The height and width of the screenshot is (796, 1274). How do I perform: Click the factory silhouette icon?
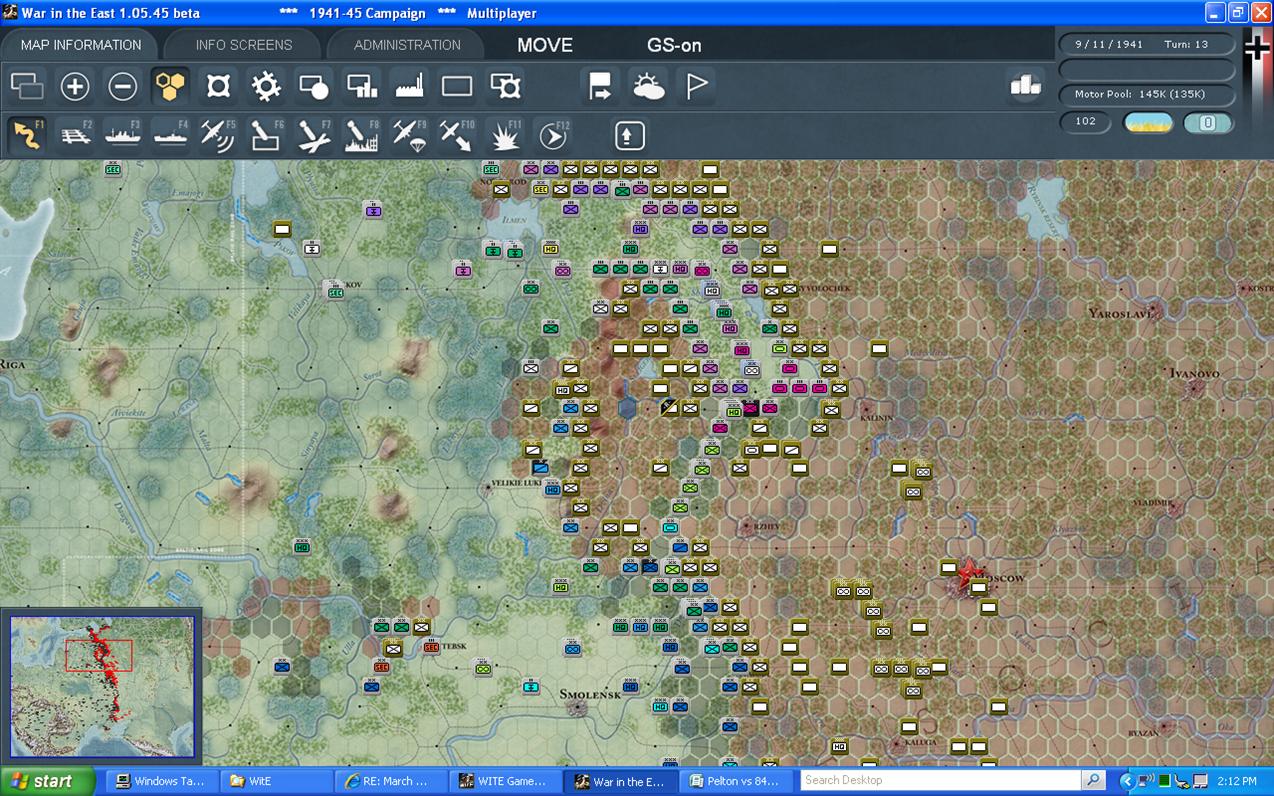pyautogui.click(x=410, y=87)
